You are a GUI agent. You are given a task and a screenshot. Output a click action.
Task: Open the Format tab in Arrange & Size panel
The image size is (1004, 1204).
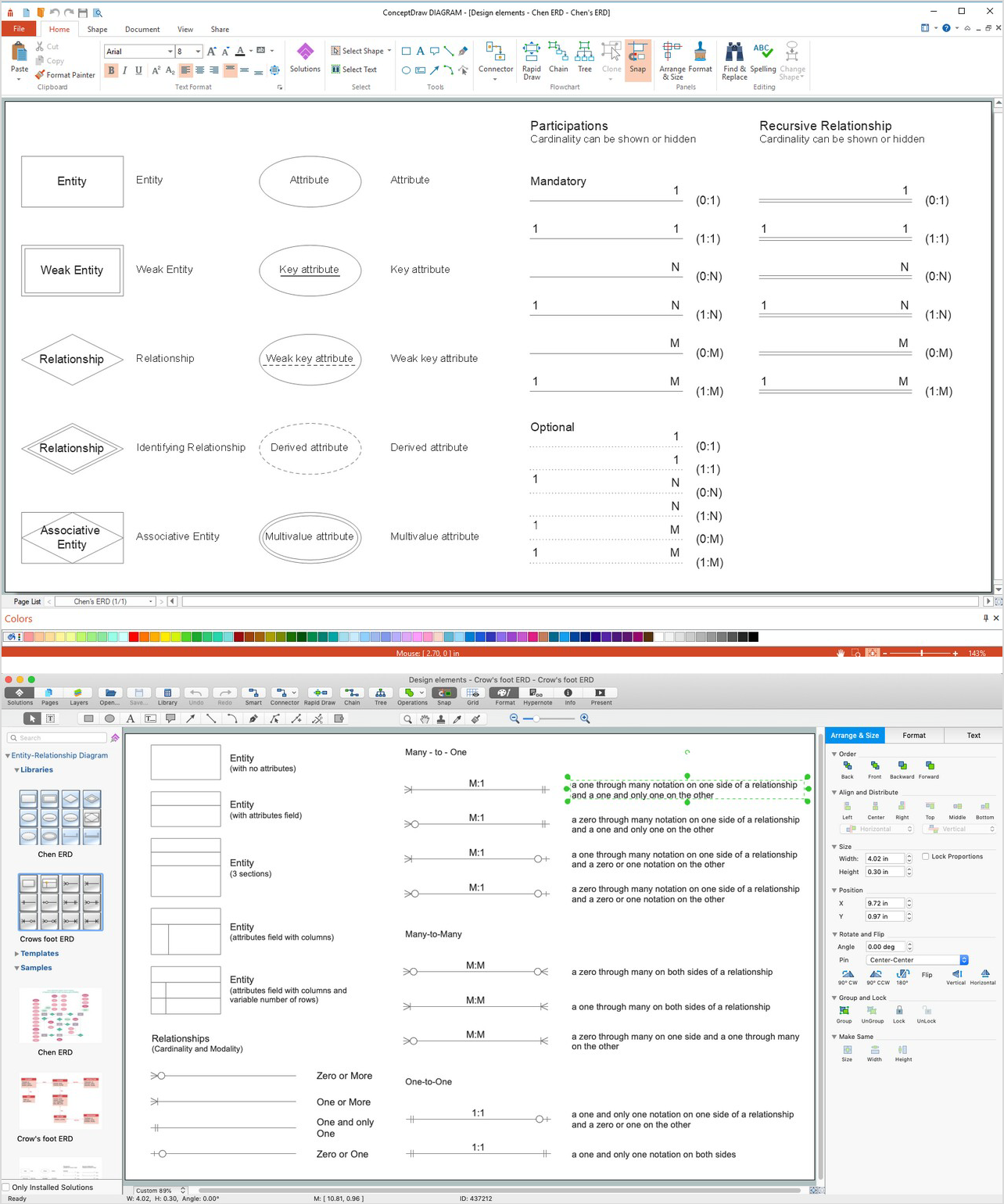tap(915, 735)
